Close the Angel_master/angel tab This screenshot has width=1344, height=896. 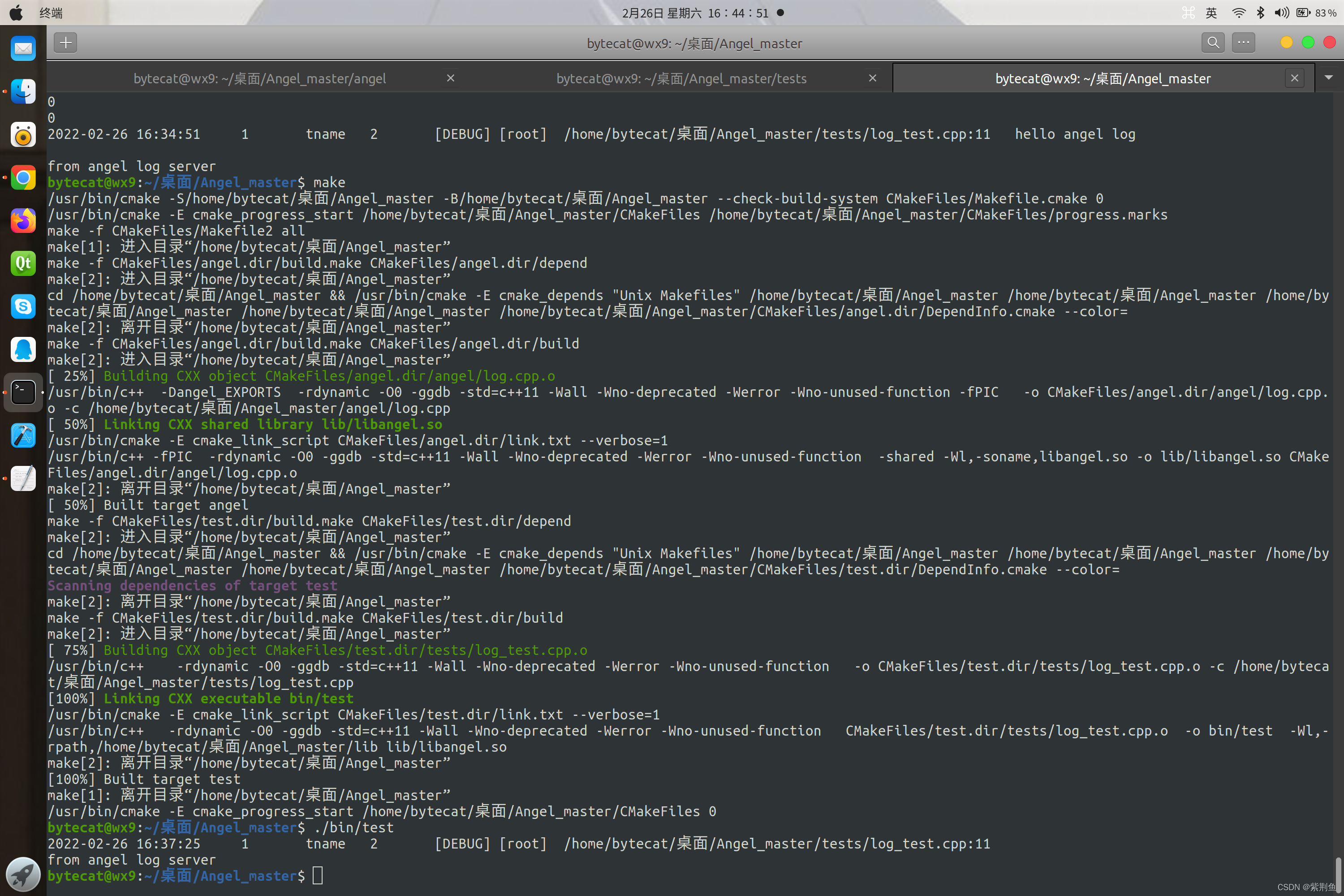click(x=451, y=78)
